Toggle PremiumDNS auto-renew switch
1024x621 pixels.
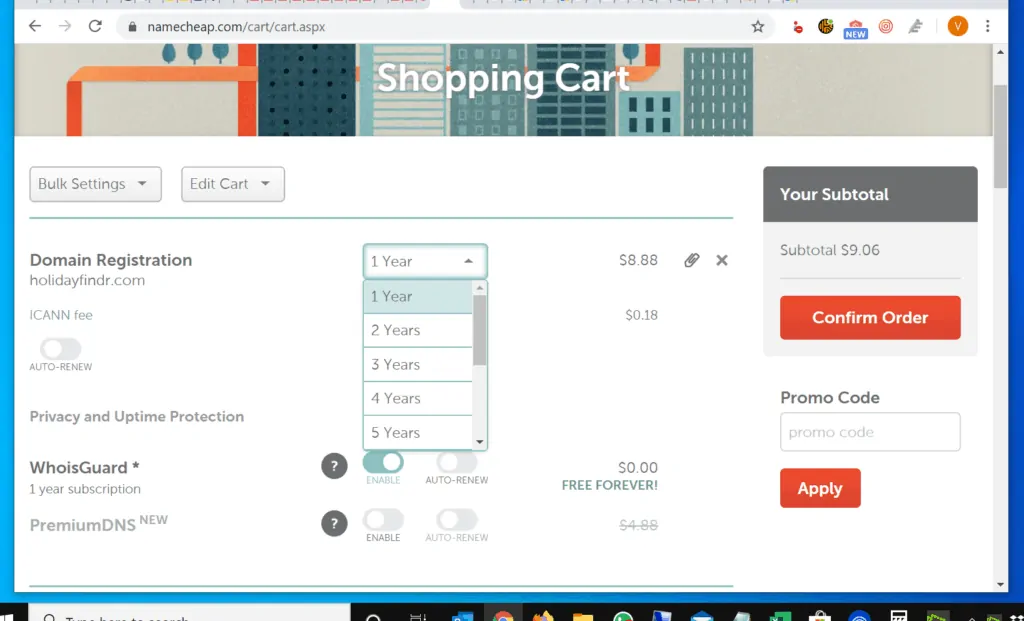[x=456, y=520]
